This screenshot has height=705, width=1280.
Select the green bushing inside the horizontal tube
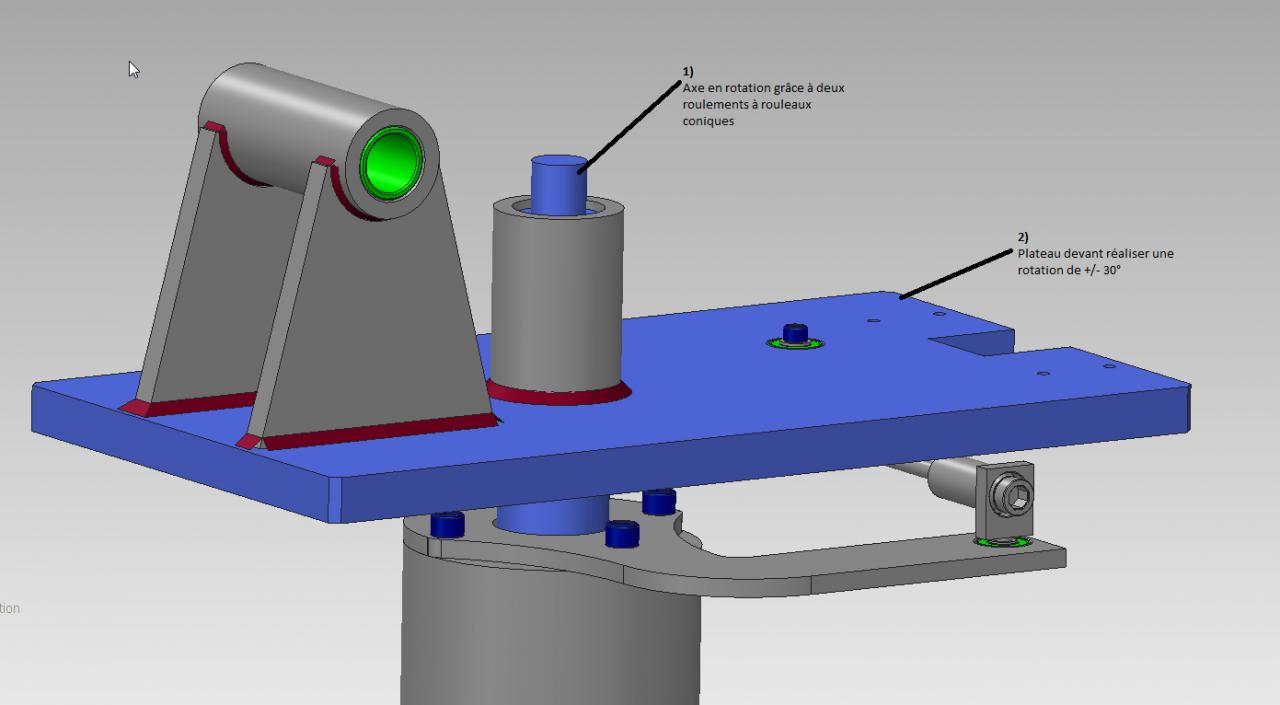(x=393, y=160)
